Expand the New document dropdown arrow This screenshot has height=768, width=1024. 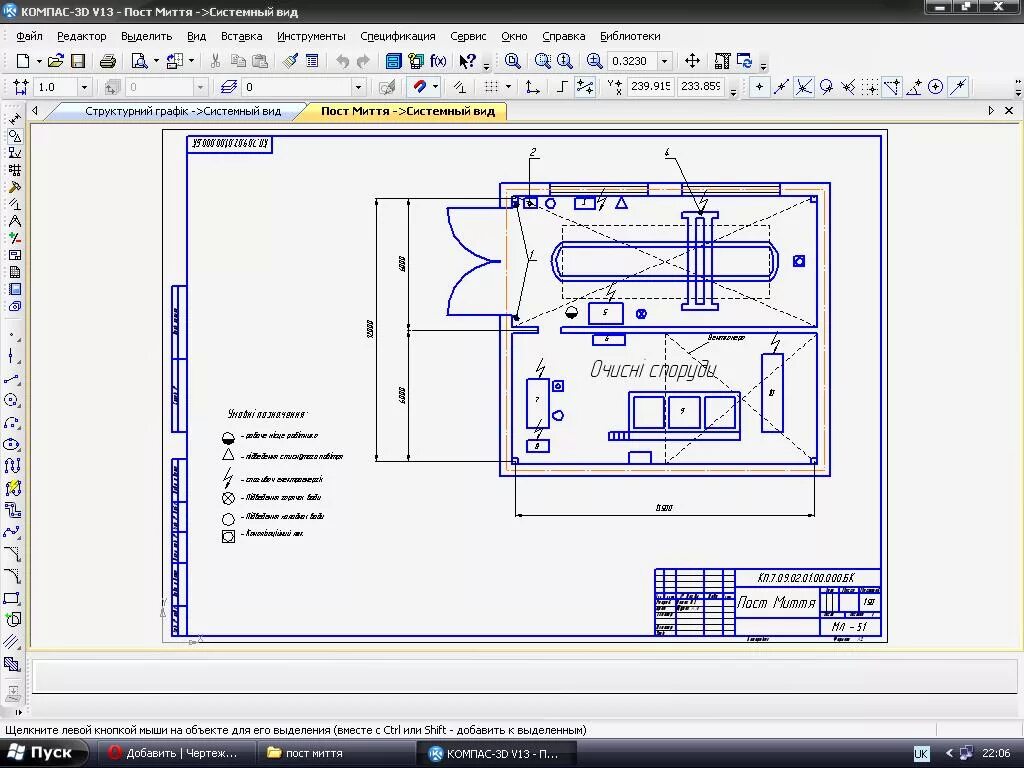pos(39,61)
